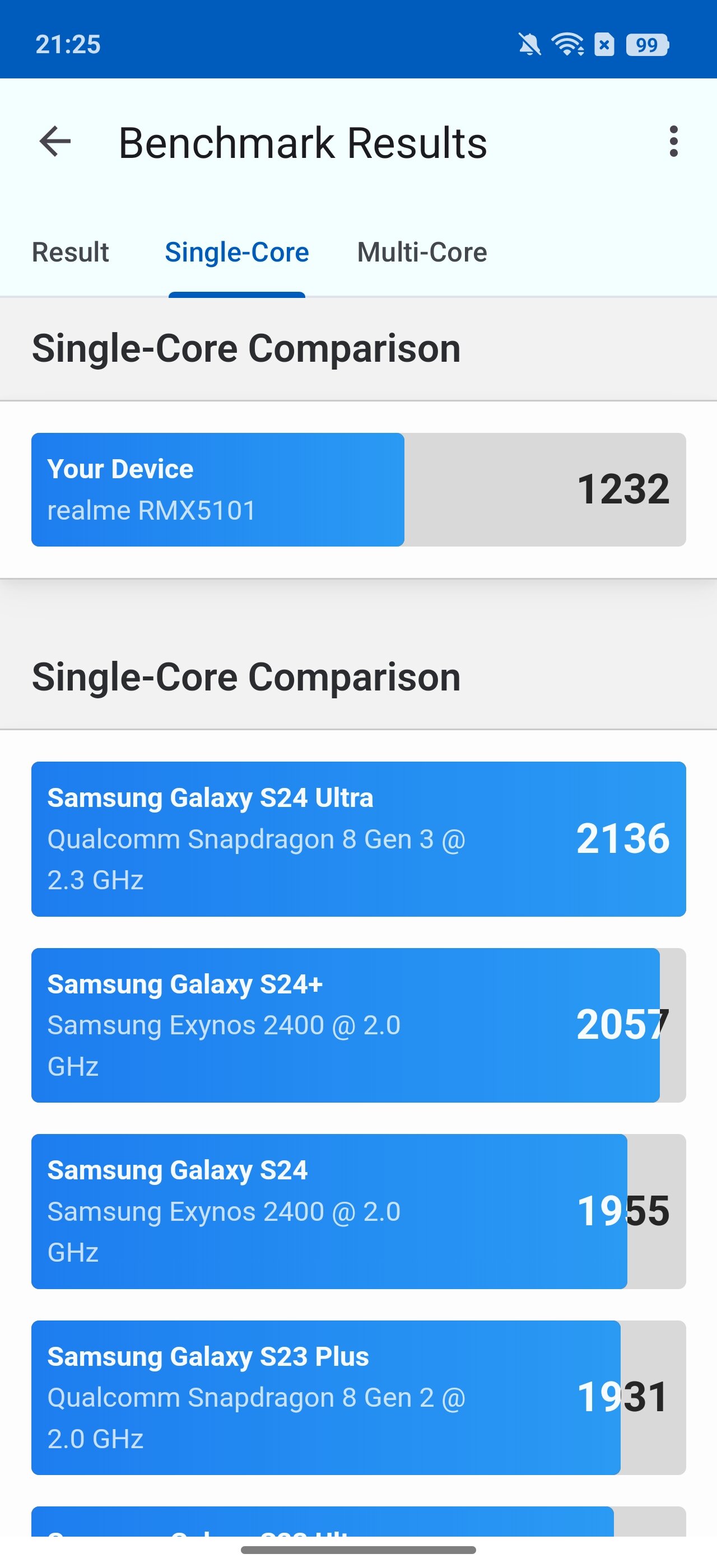Tap the bottom navigation gesture handle

tap(358, 1550)
